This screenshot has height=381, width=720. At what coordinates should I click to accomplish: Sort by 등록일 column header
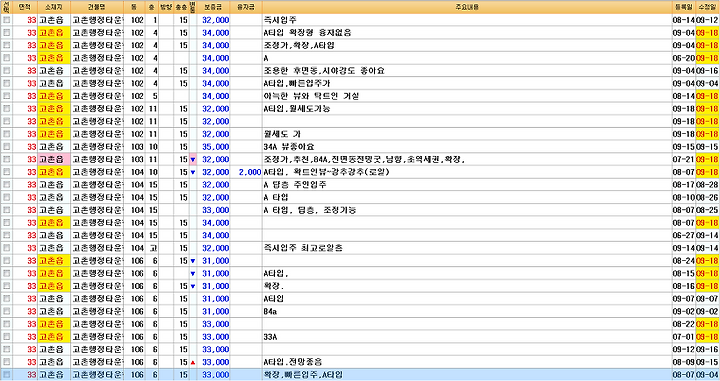(684, 7)
